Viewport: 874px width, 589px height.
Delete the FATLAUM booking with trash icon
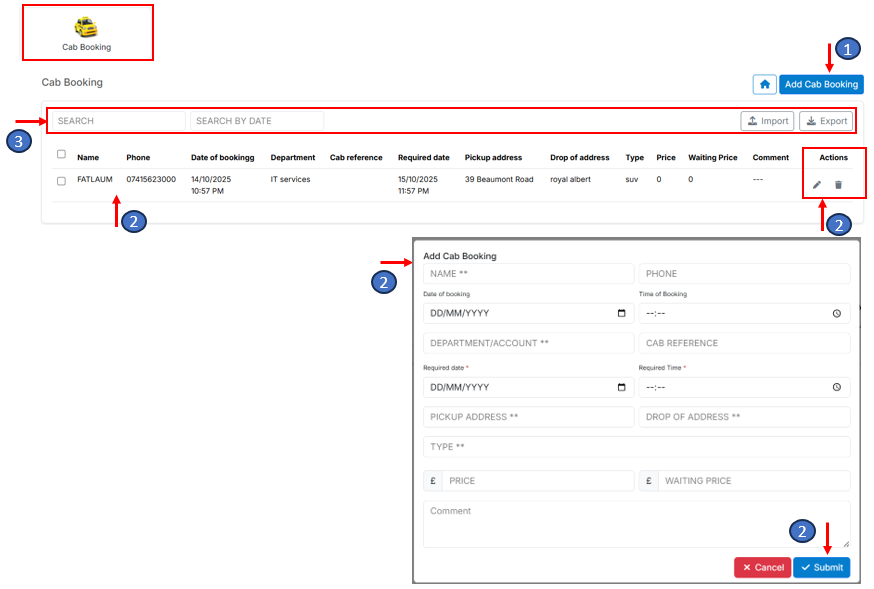point(839,184)
